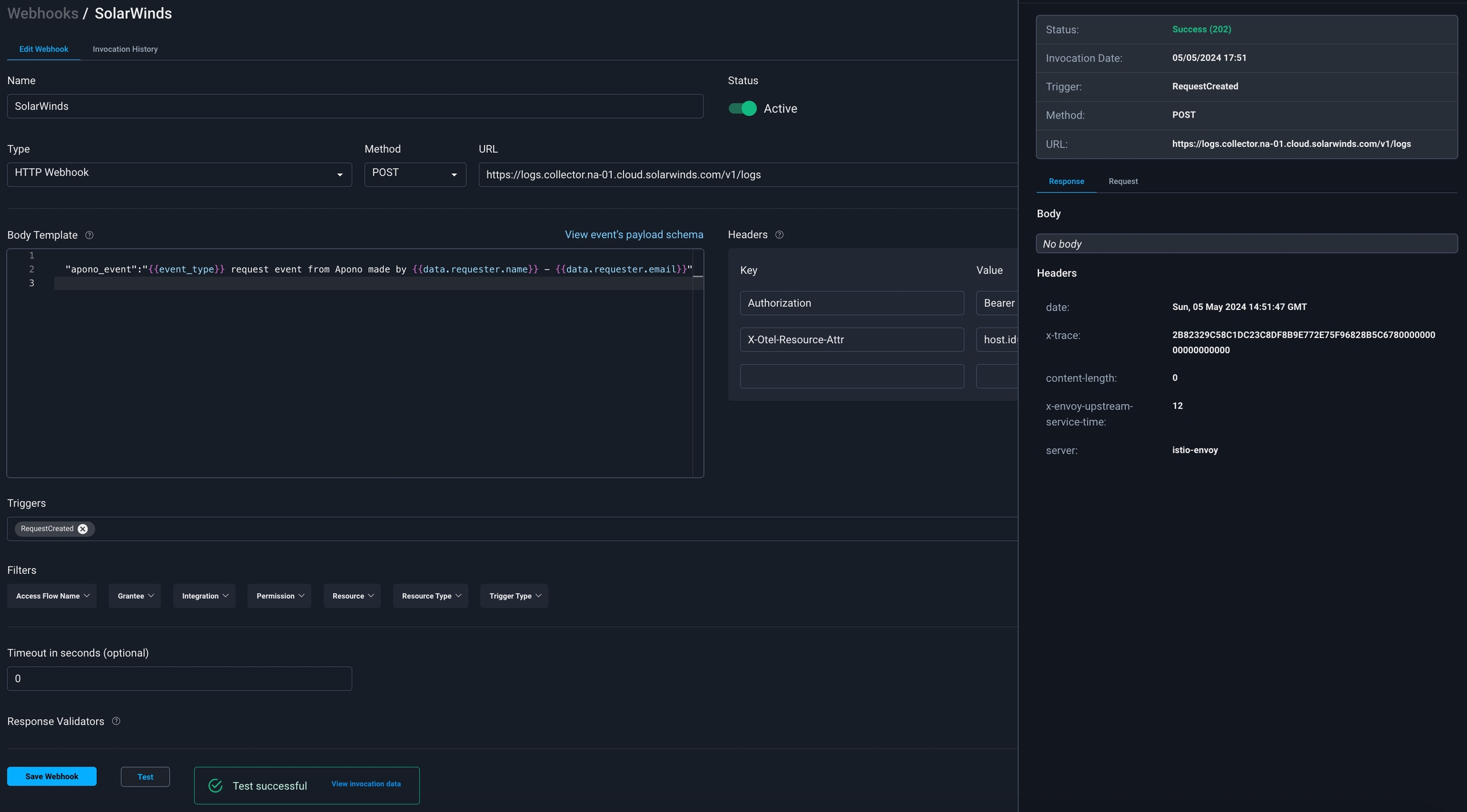The width and height of the screenshot is (1467, 812).
Task: Toggle the Active status switch
Action: 742,108
